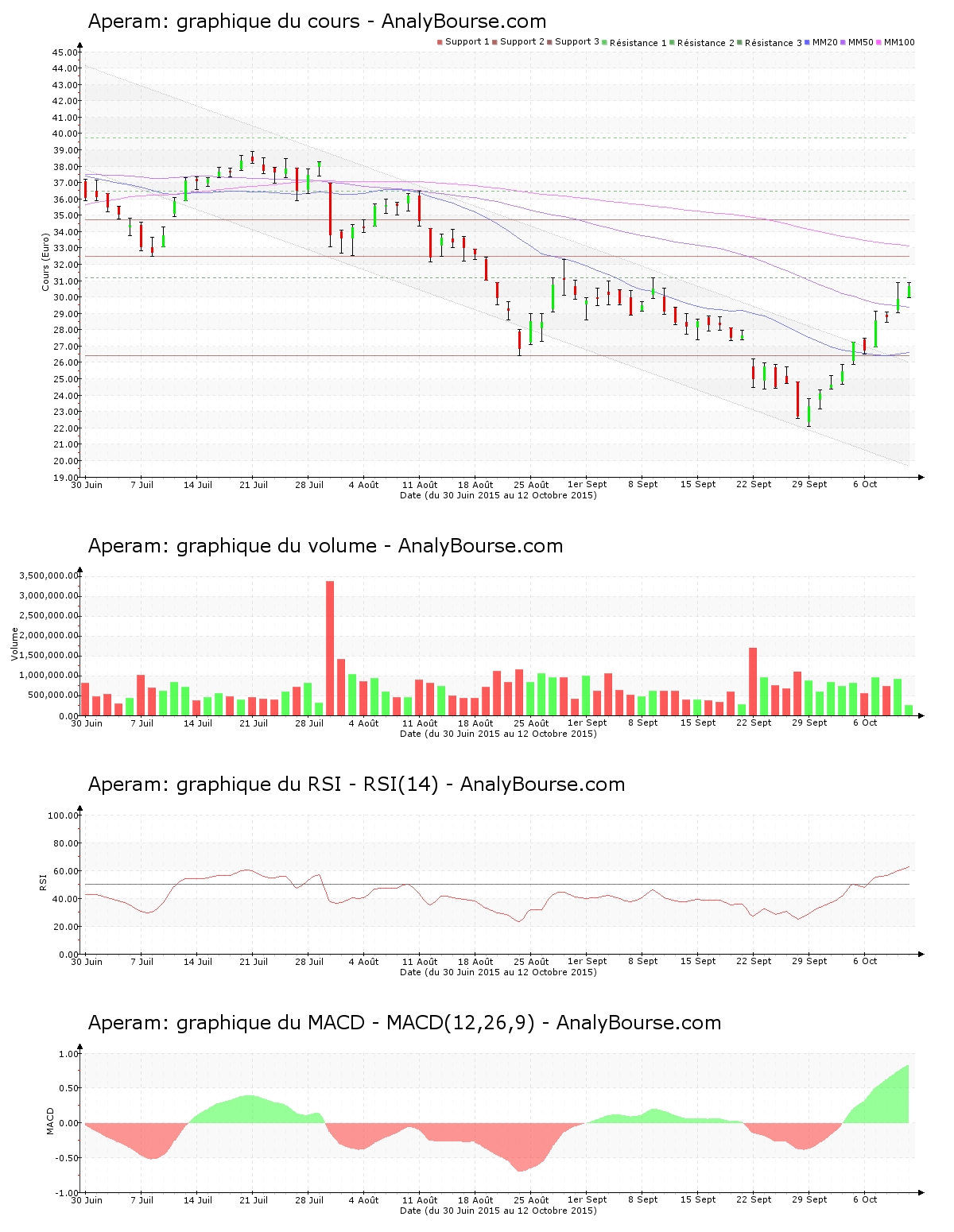Click the MACD(12,26,9) chart title
The width and height of the screenshot is (954, 1232).
404,1023
